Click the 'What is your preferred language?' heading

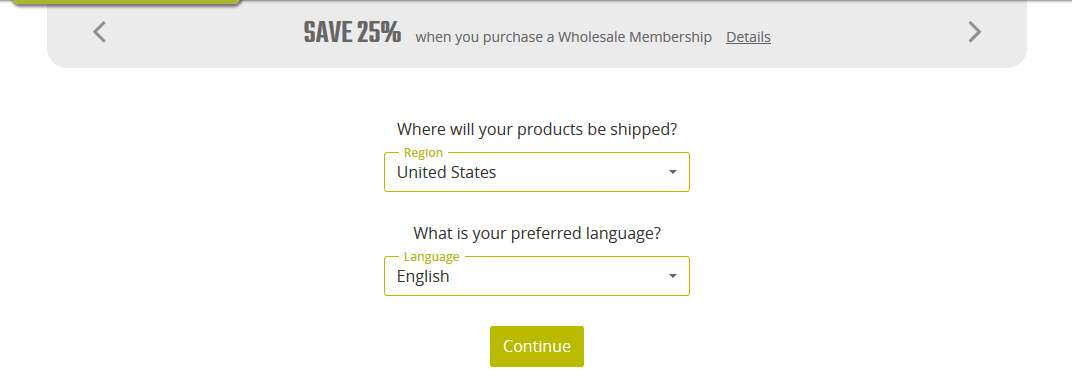(x=537, y=233)
